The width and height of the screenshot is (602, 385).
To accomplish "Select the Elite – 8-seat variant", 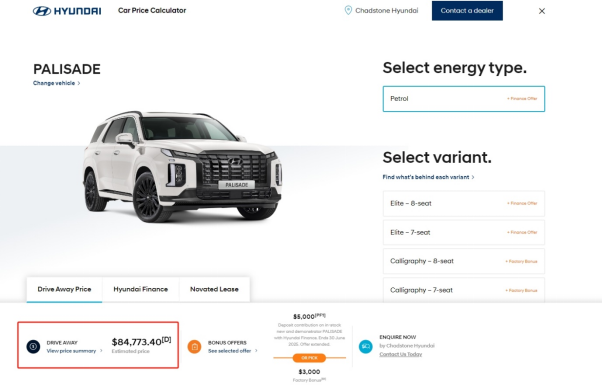I will pyautogui.click(x=464, y=203).
